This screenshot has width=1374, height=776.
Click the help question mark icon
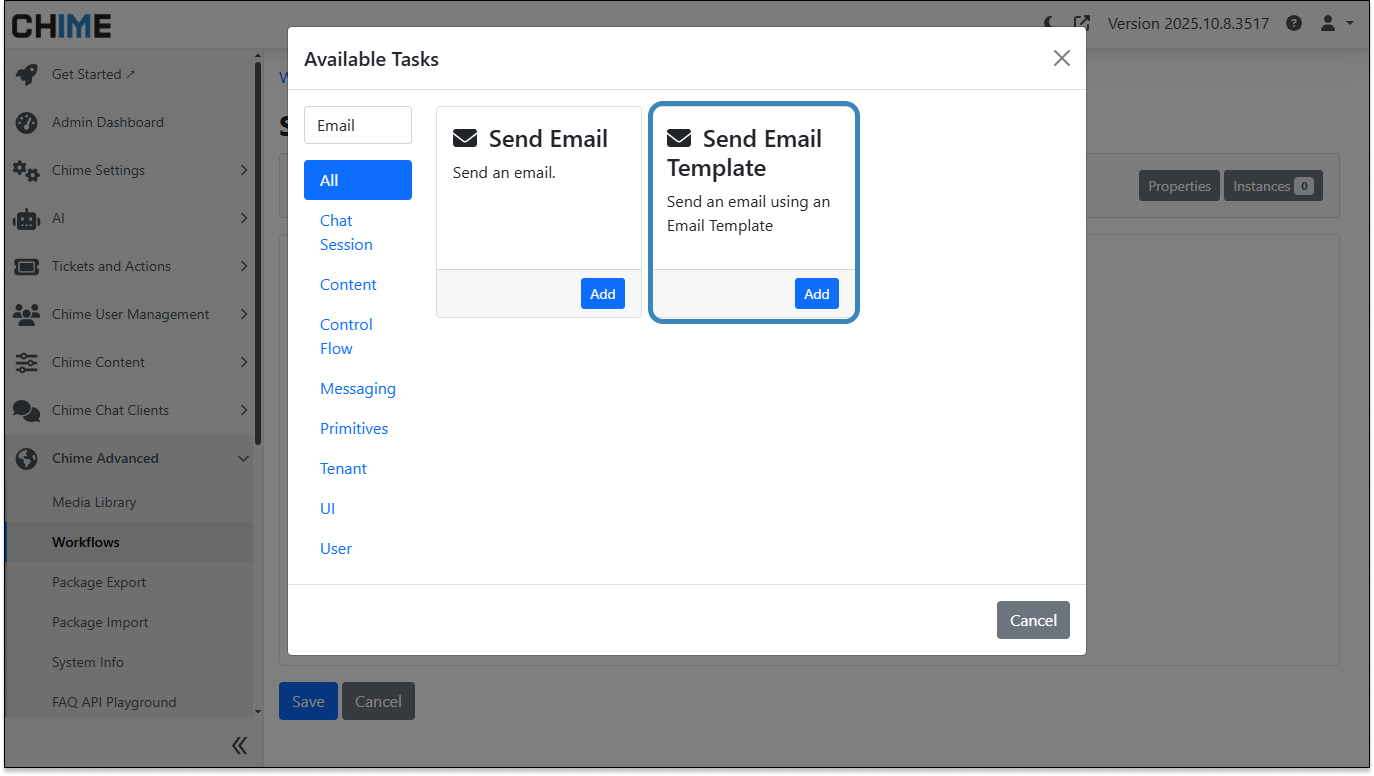tap(1294, 23)
